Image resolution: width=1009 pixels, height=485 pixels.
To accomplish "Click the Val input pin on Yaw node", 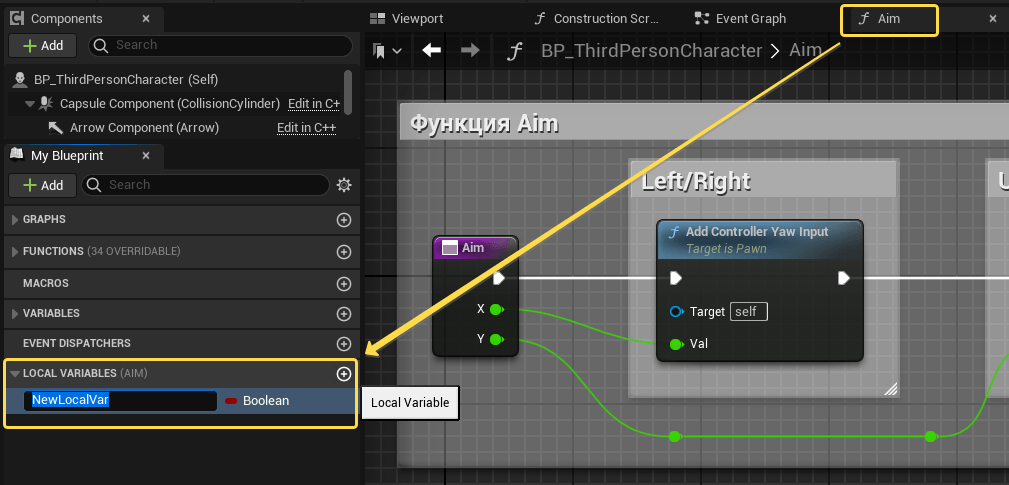I will coord(676,344).
